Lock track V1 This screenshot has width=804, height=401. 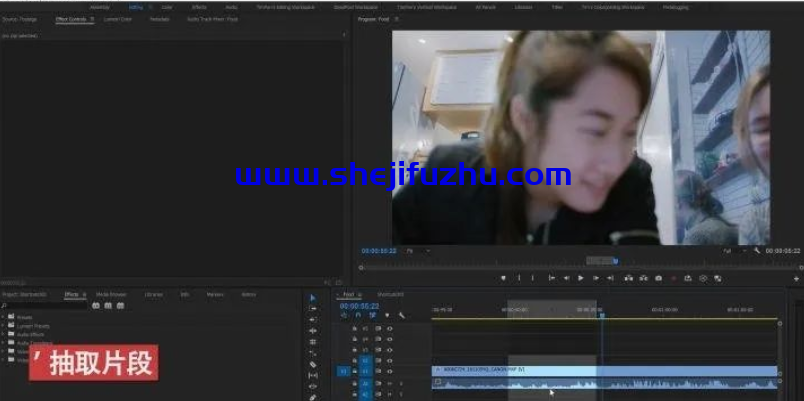click(x=354, y=371)
